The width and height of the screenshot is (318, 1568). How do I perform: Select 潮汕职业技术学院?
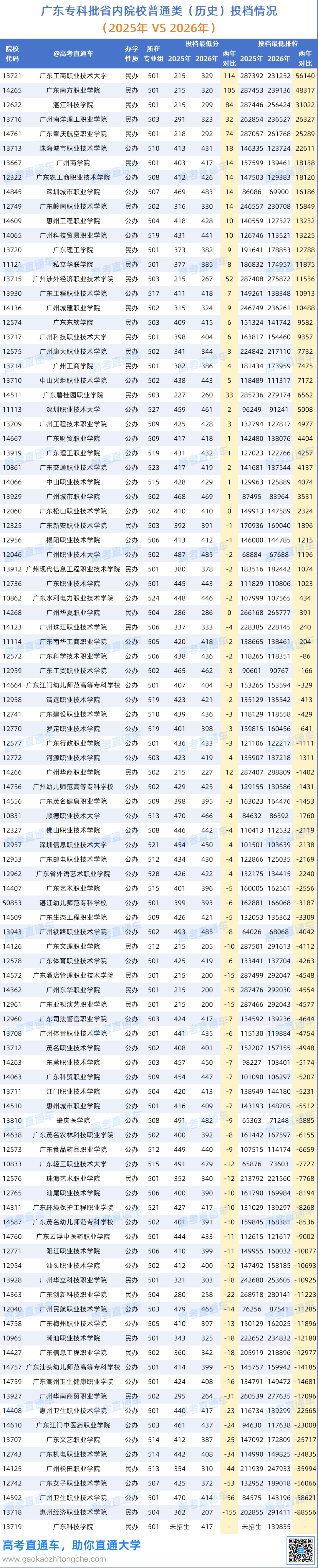[73, 1338]
